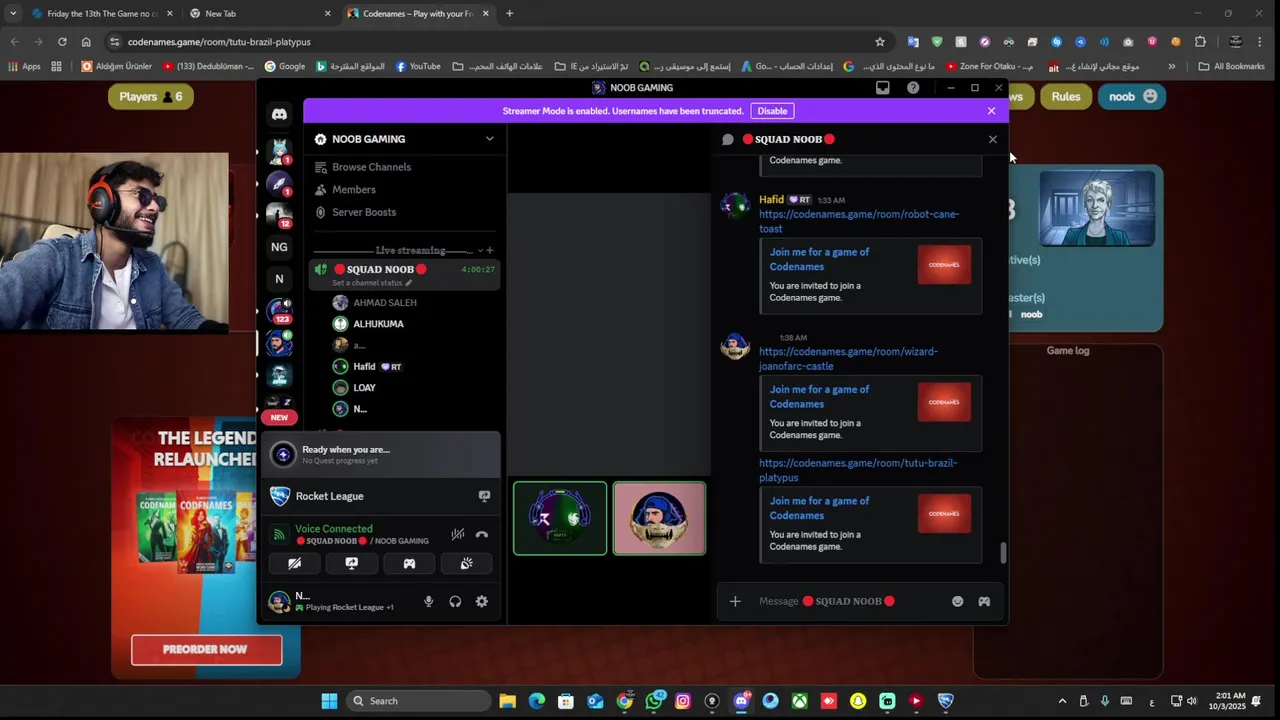Open the tutu-brazil-platypus room link
This screenshot has height=720, width=1280.
tap(857, 470)
